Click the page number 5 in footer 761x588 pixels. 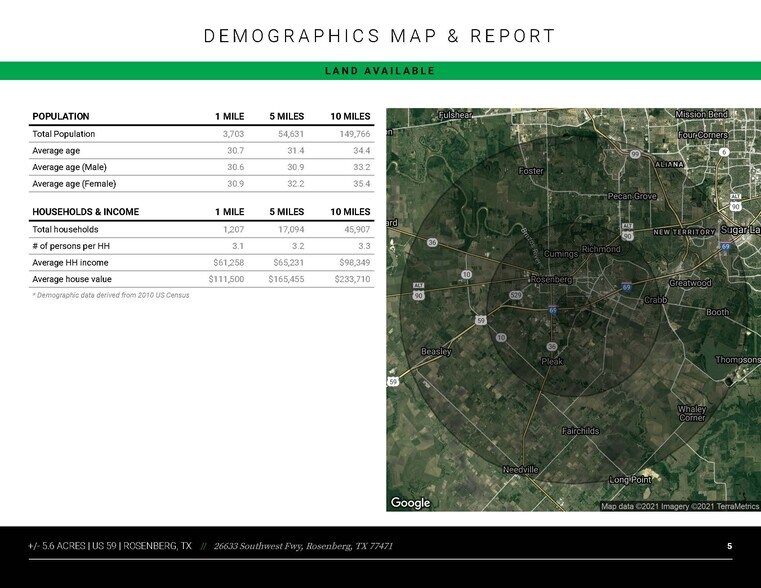(729, 546)
